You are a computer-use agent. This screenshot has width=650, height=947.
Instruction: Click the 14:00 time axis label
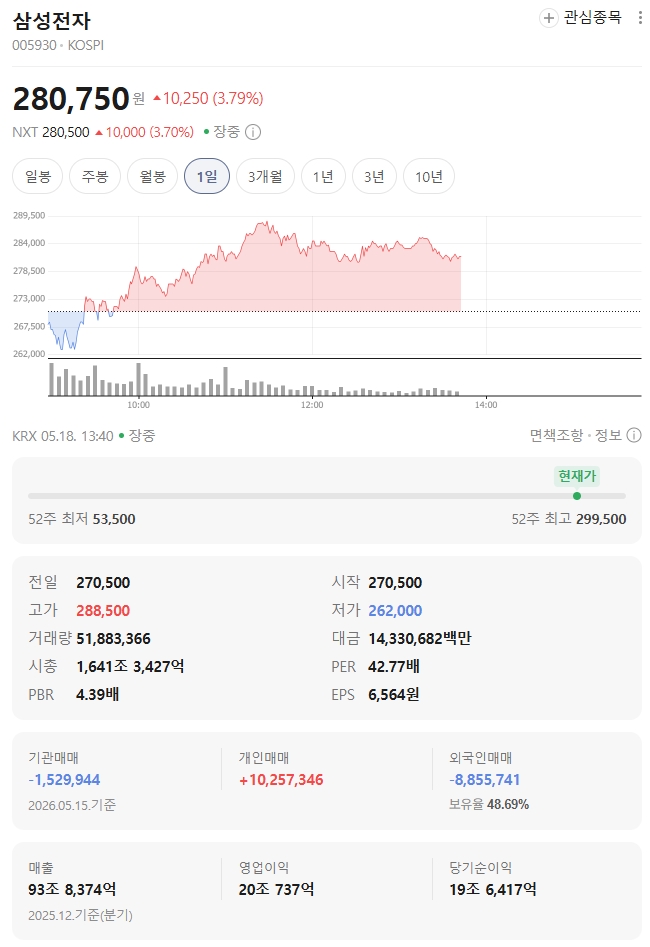(486, 405)
